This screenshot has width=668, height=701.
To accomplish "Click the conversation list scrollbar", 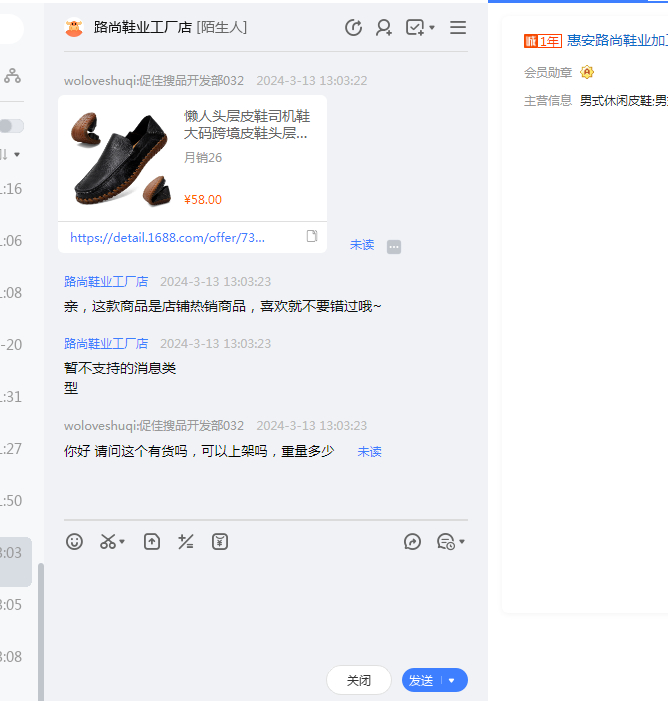I will point(41,631).
